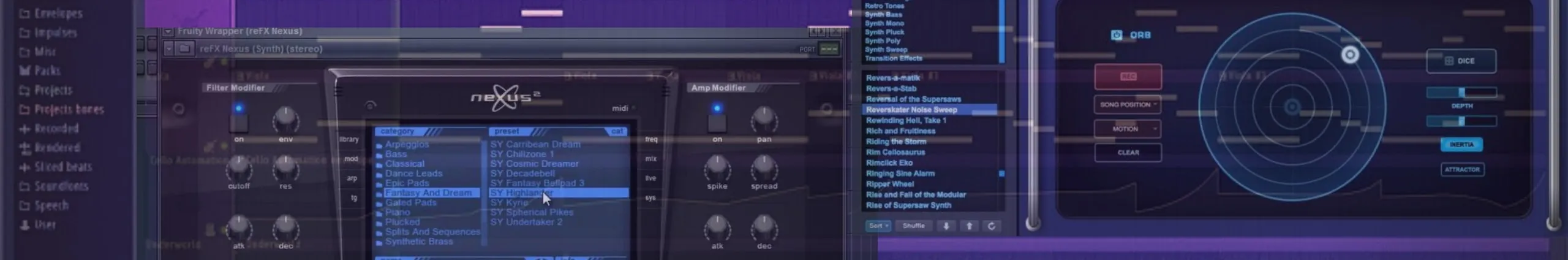Click the Clear button
Image resolution: width=1568 pixels, height=260 pixels.
1128,153
